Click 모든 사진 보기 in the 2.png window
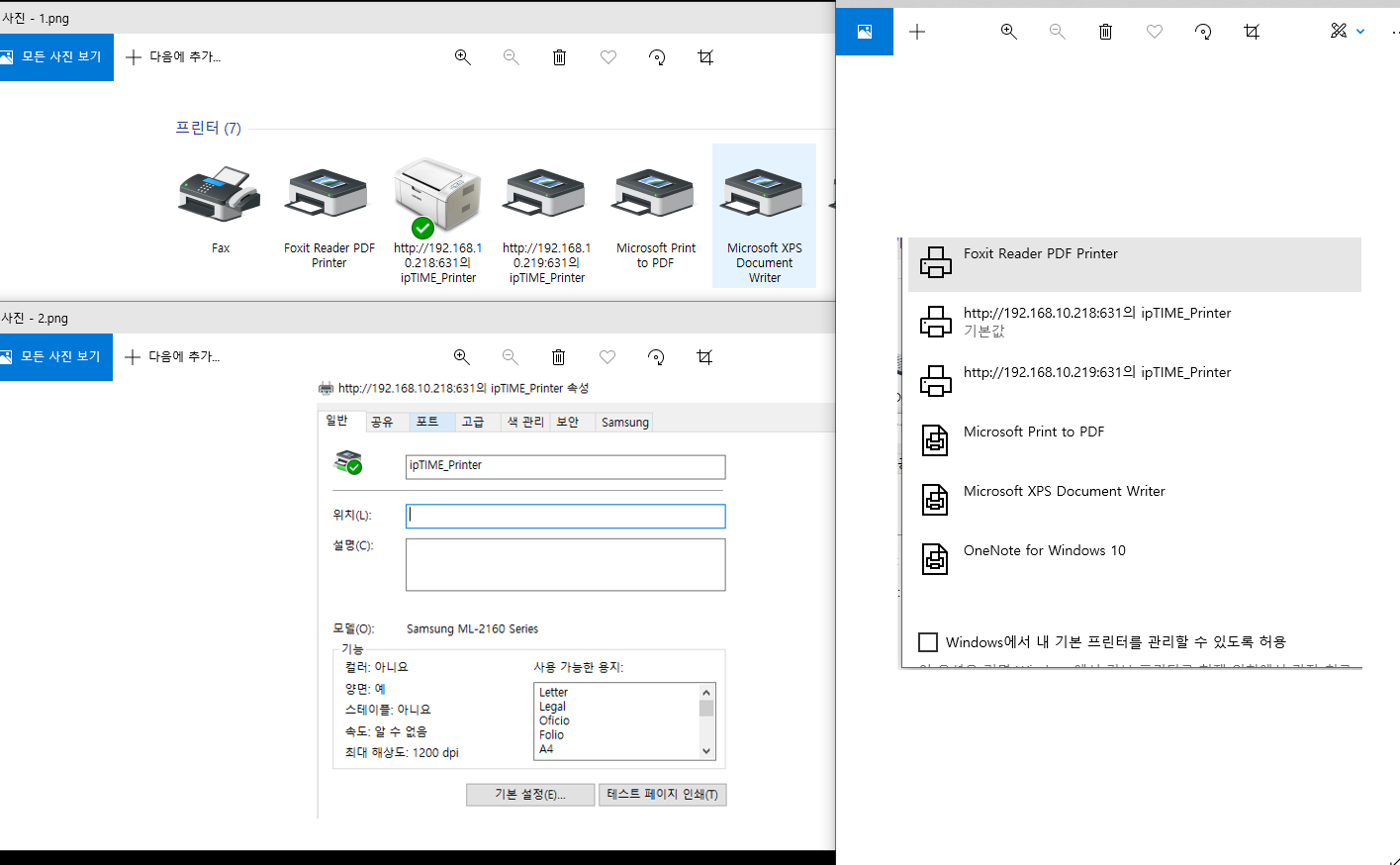The width and height of the screenshot is (1400, 865). (x=56, y=357)
